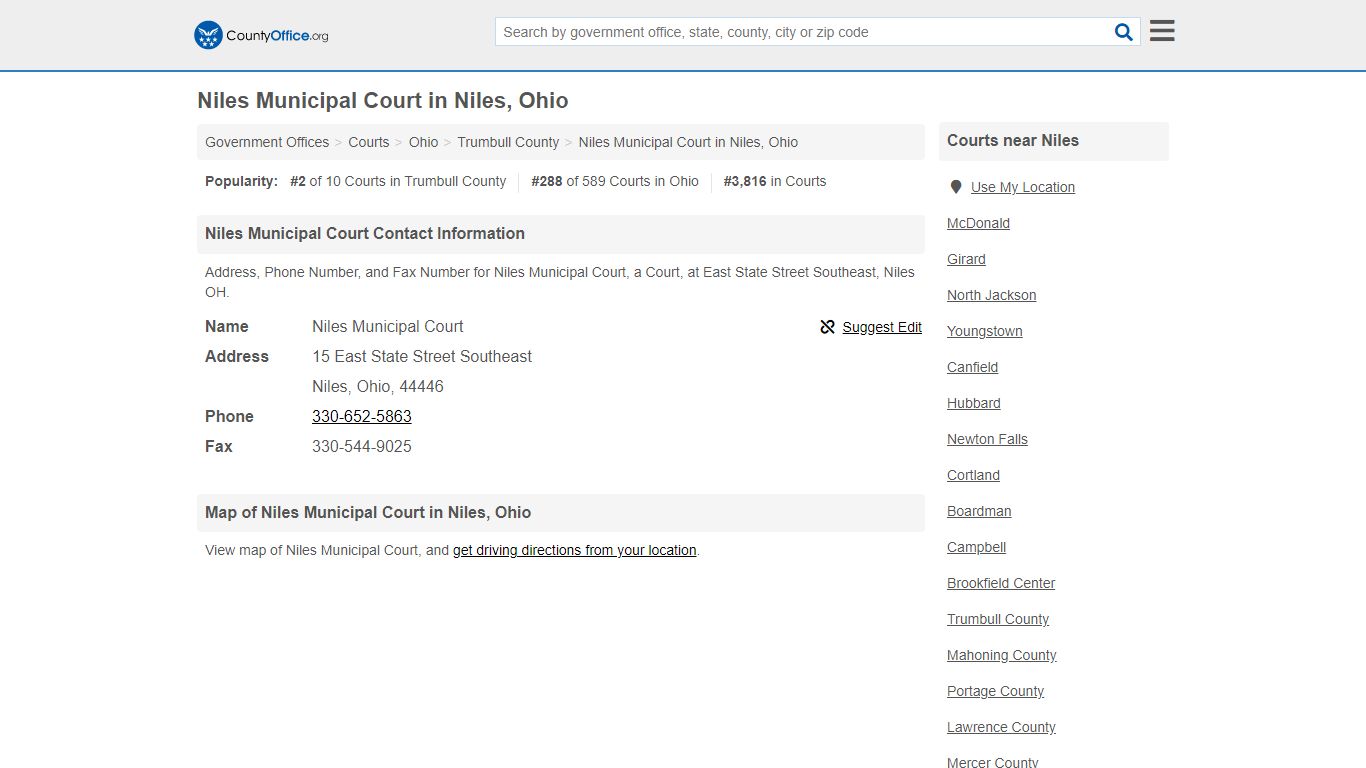Open the Ohio breadcrumb link
1366x768 pixels.
(x=423, y=142)
